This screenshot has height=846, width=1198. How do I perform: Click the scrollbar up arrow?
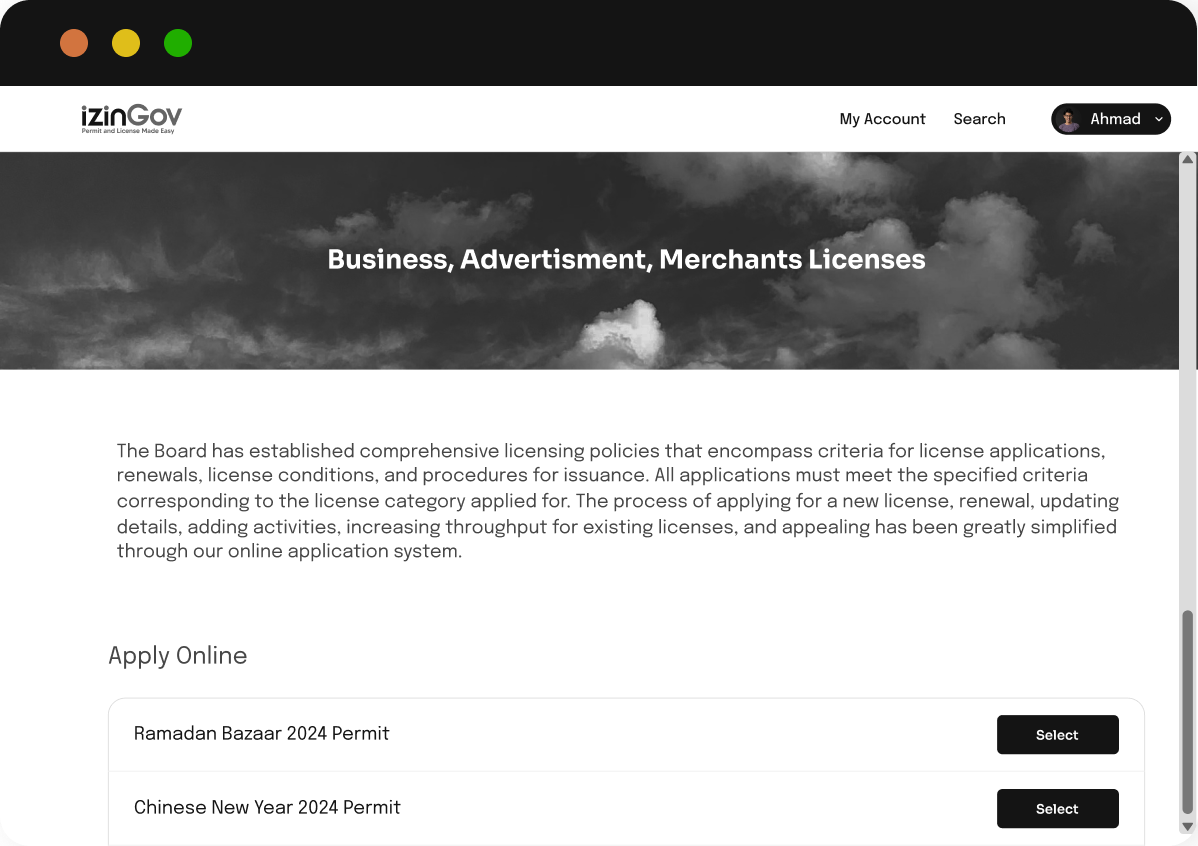click(x=1187, y=159)
